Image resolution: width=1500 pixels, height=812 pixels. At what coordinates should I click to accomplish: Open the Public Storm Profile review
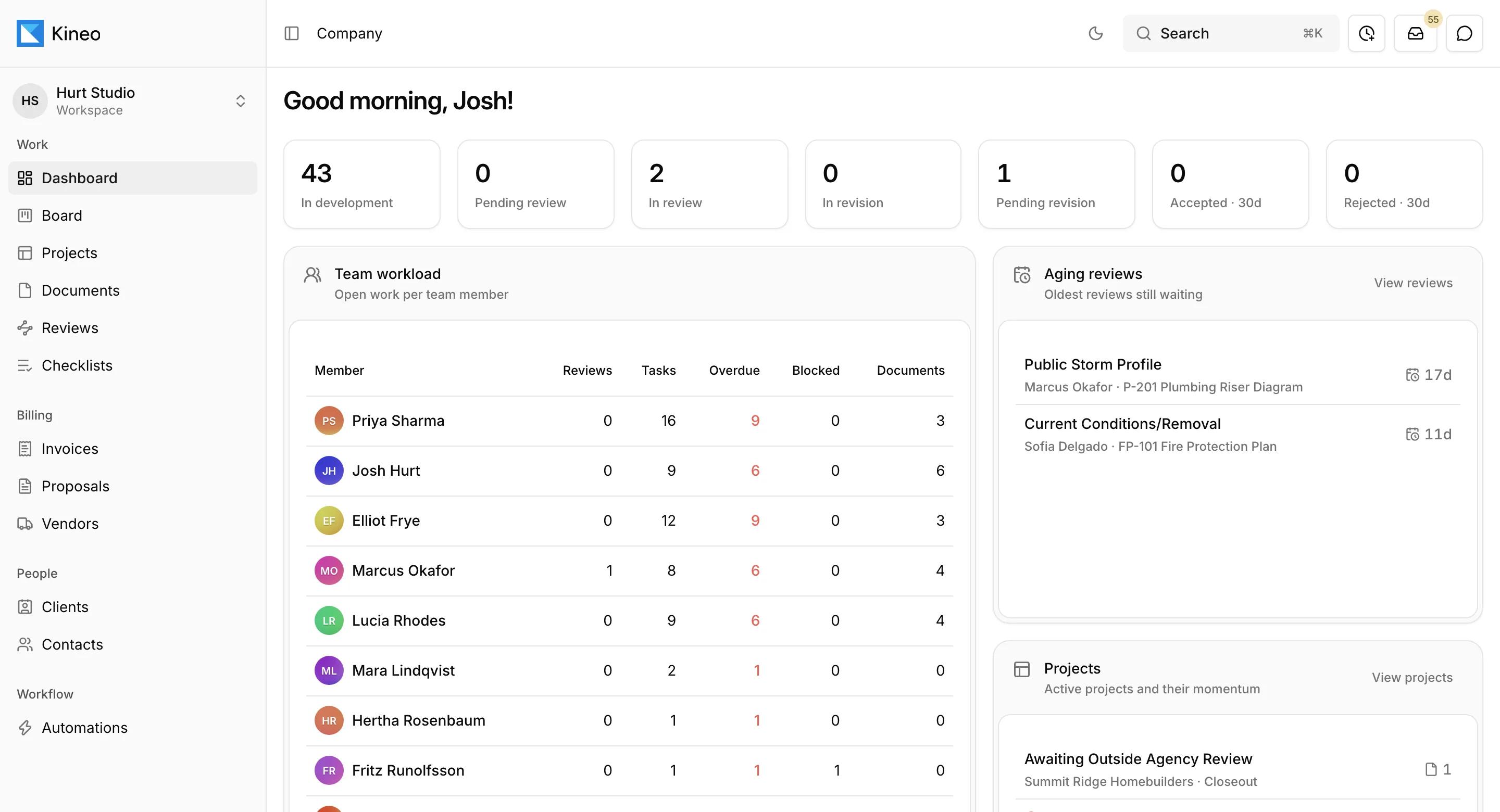tap(1237, 375)
